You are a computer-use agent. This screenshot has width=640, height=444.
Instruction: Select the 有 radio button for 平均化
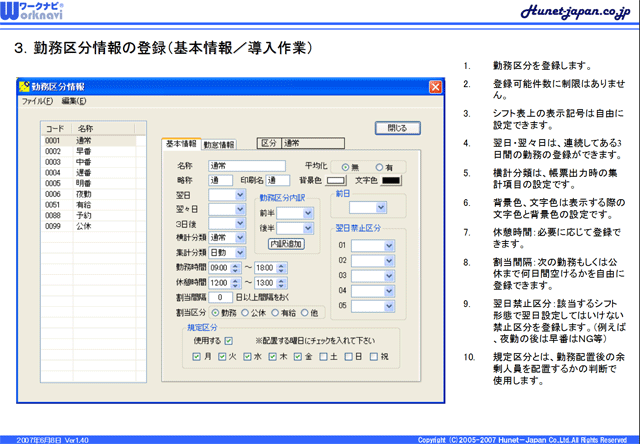coord(379,167)
